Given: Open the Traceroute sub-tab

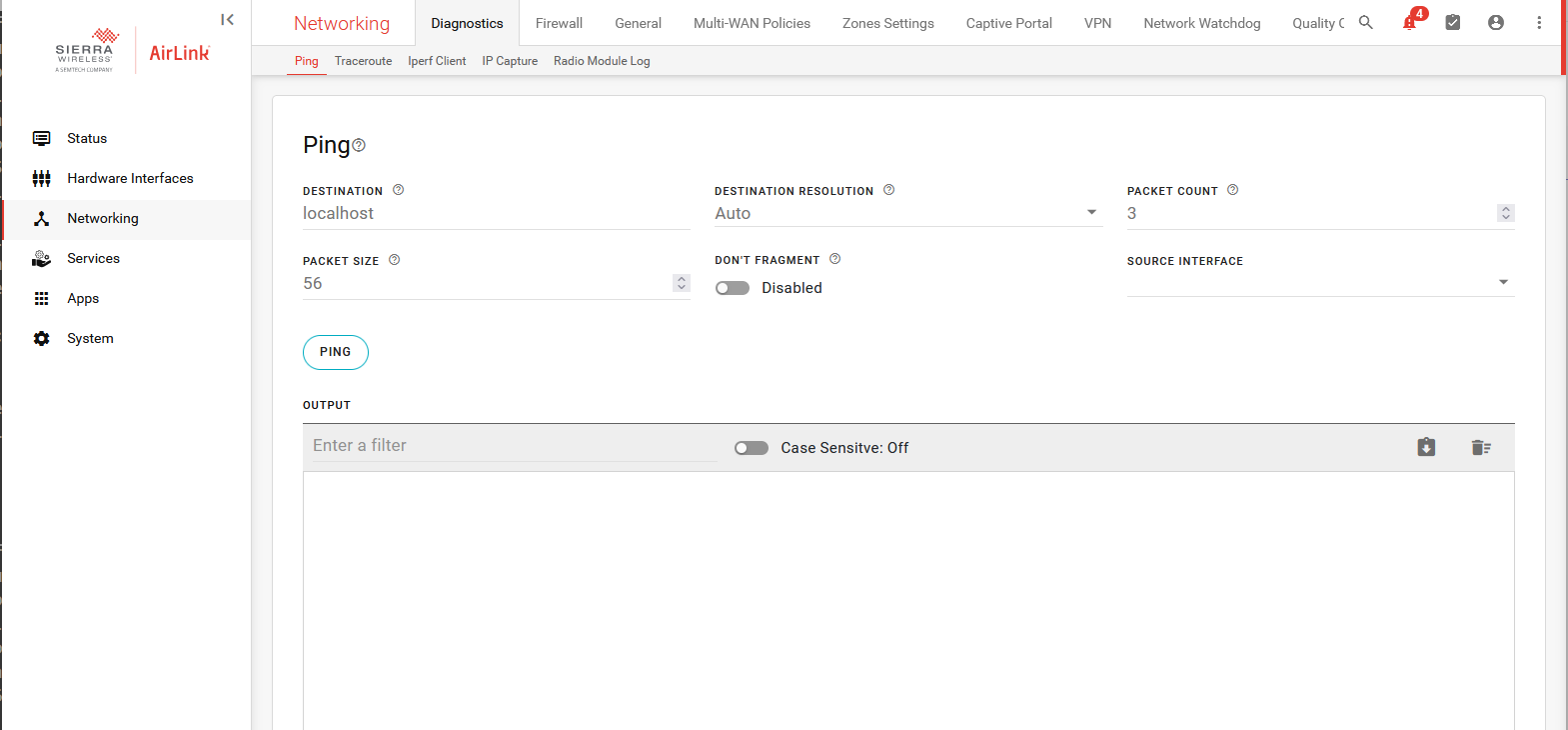Looking at the screenshot, I should tap(363, 61).
